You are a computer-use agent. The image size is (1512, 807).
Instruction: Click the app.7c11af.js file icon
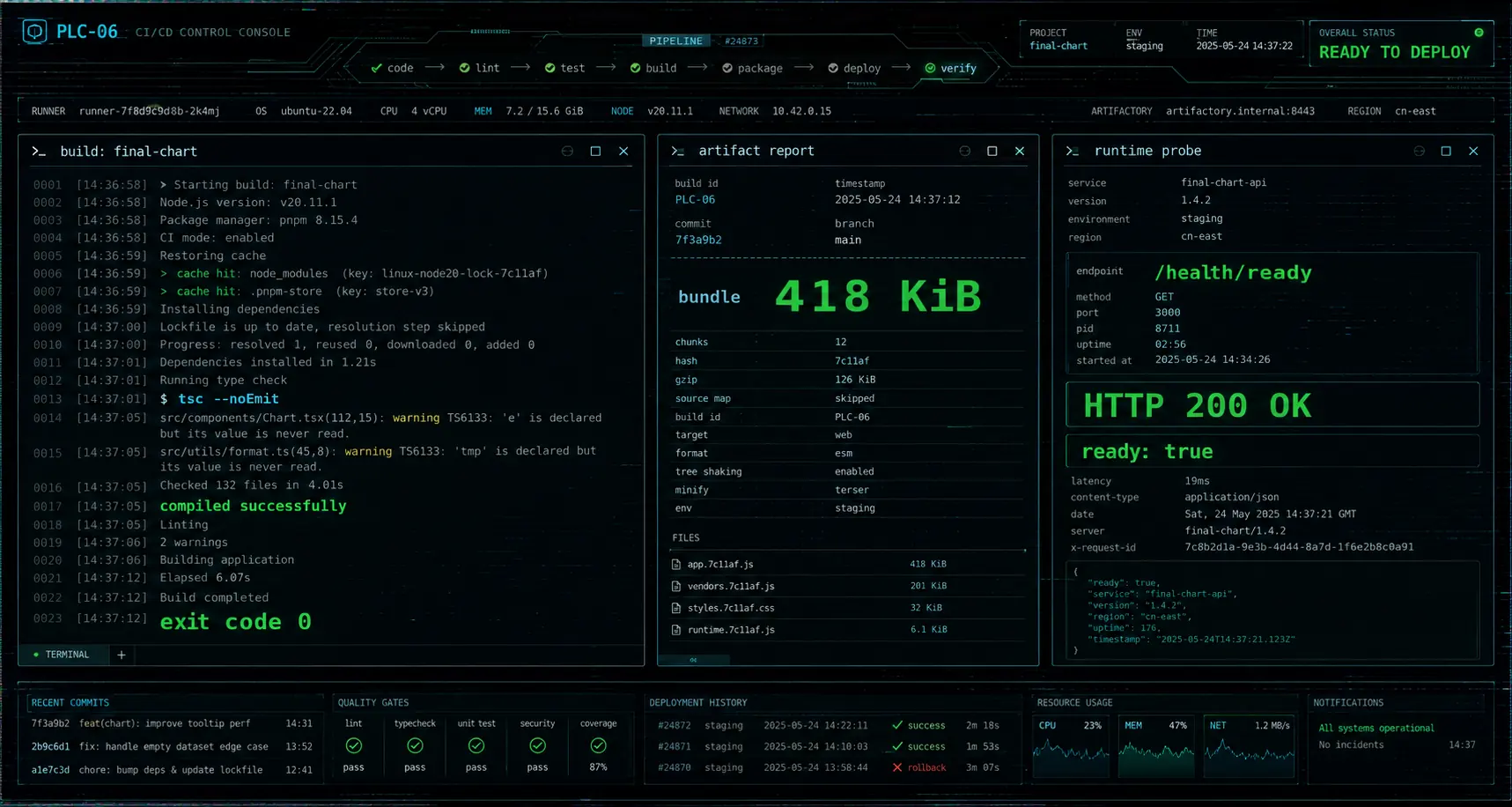(676, 565)
